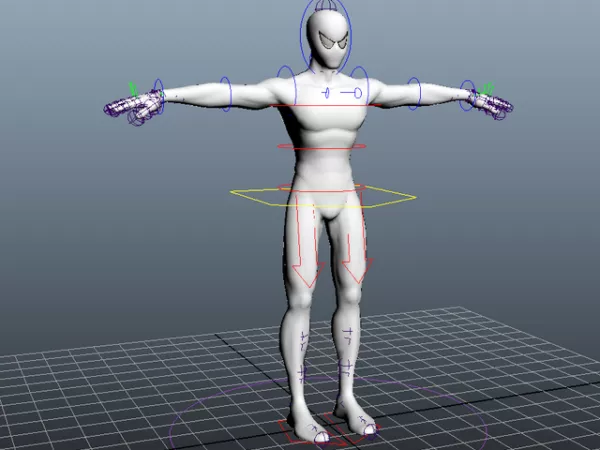Select upper blue shin marker on viewer's left leg
This screenshot has height=450, width=600.
[303, 340]
